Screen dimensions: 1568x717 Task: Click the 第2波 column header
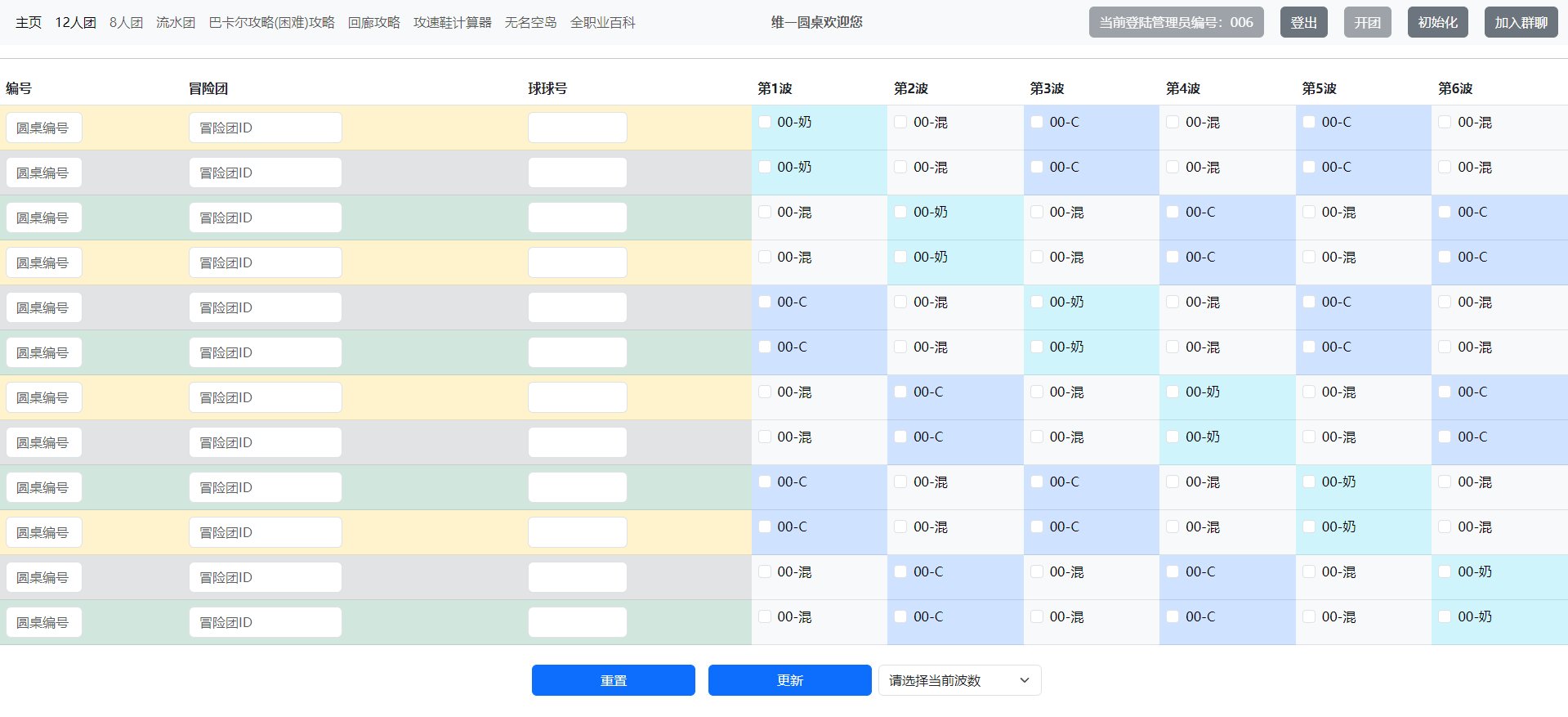point(911,88)
